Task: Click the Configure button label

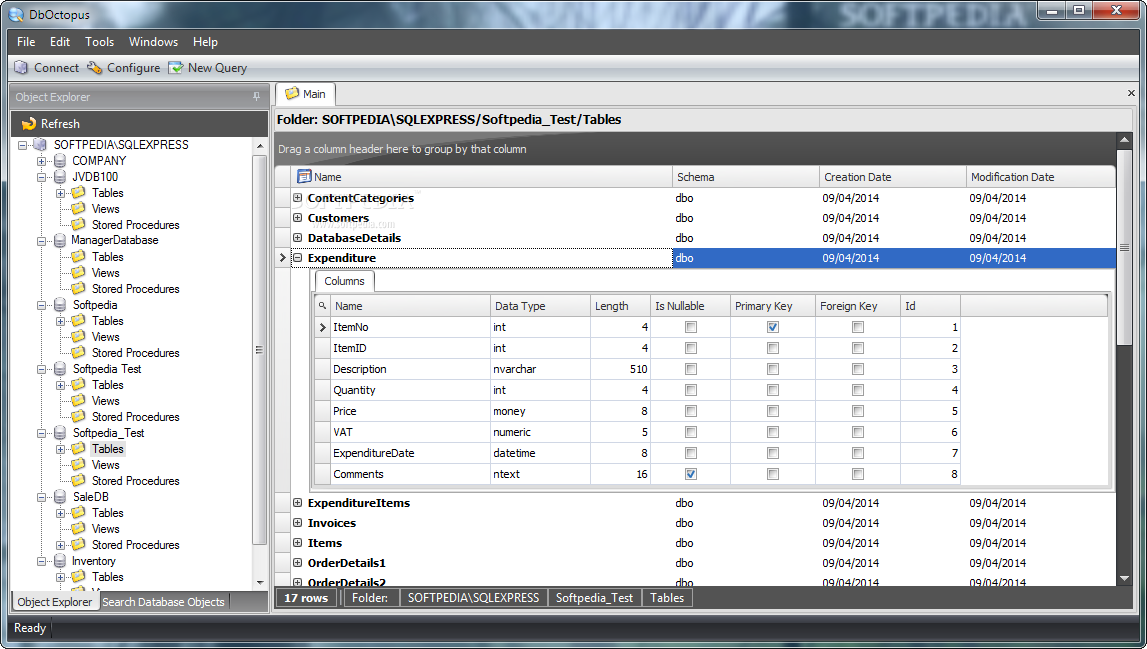Action: [x=133, y=67]
